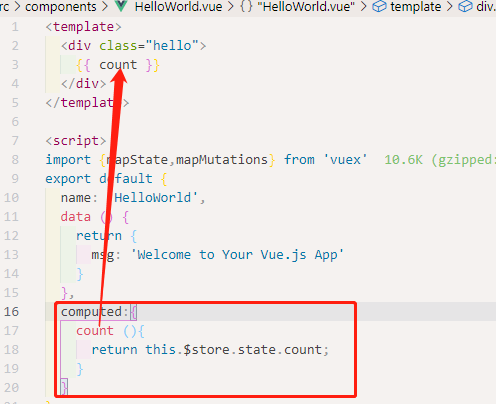496x404 pixels.
Task: Click the class="hello" attribute text
Action: pos(149,46)
